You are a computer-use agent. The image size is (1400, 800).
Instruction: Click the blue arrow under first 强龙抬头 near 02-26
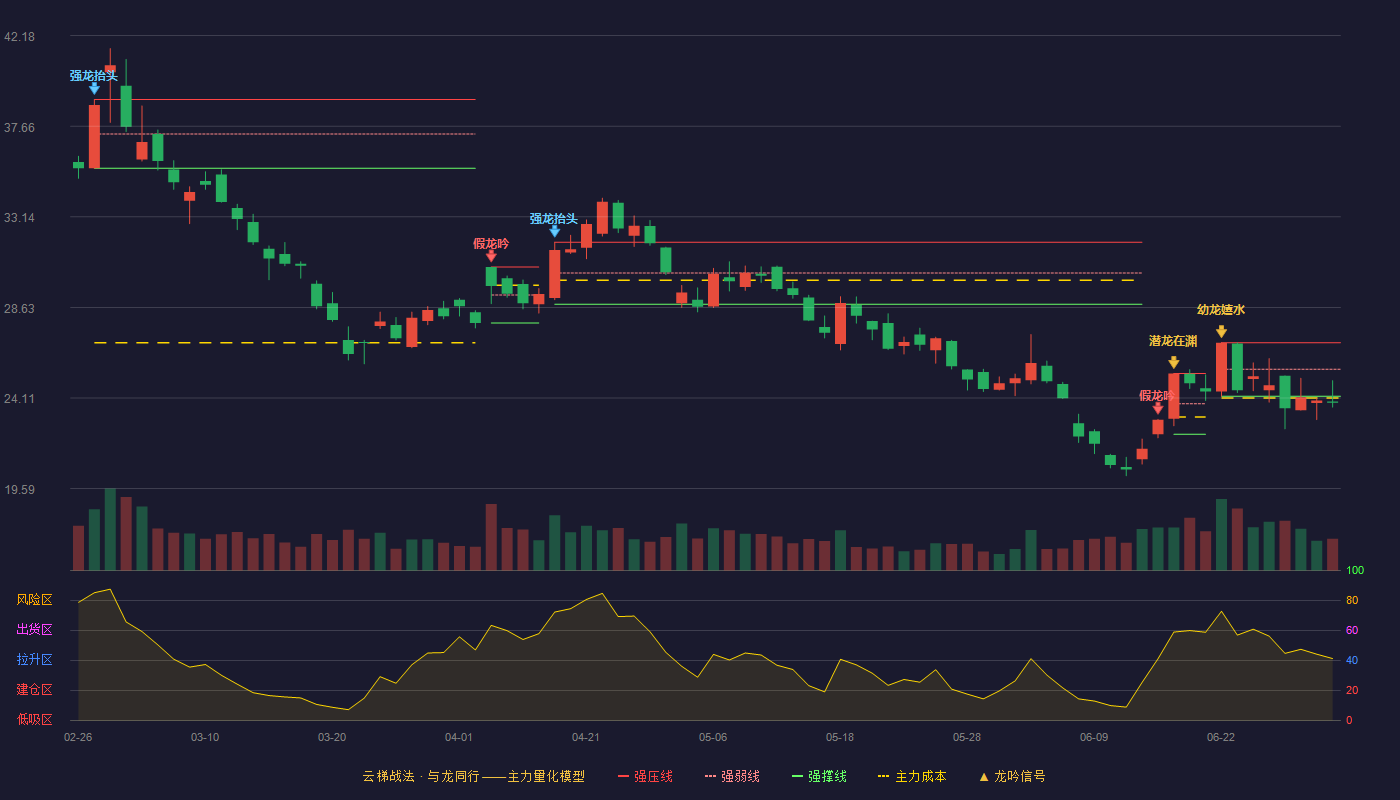(x=94, y=89)
